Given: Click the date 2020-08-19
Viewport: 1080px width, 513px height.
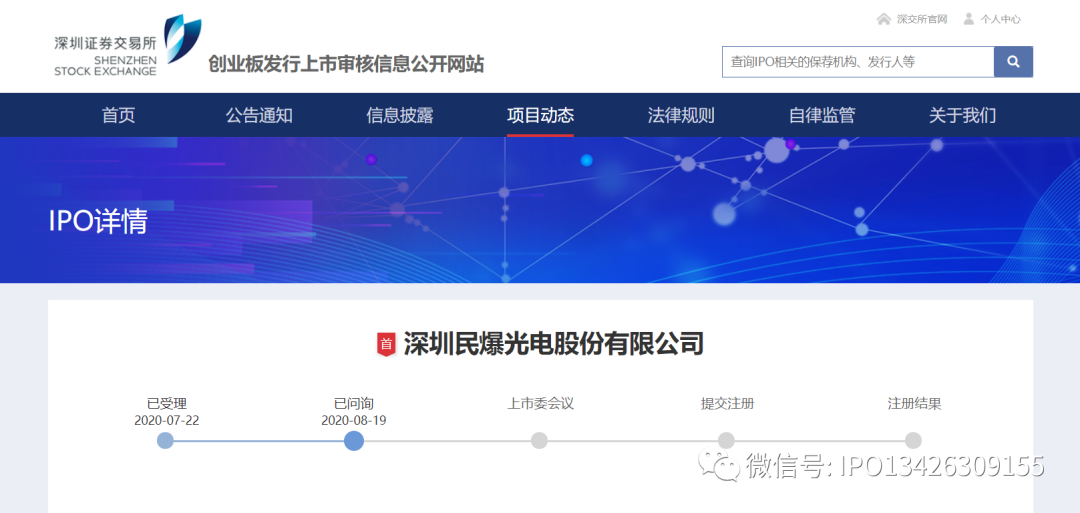Looking at the screenshot, I should [353, 420].
